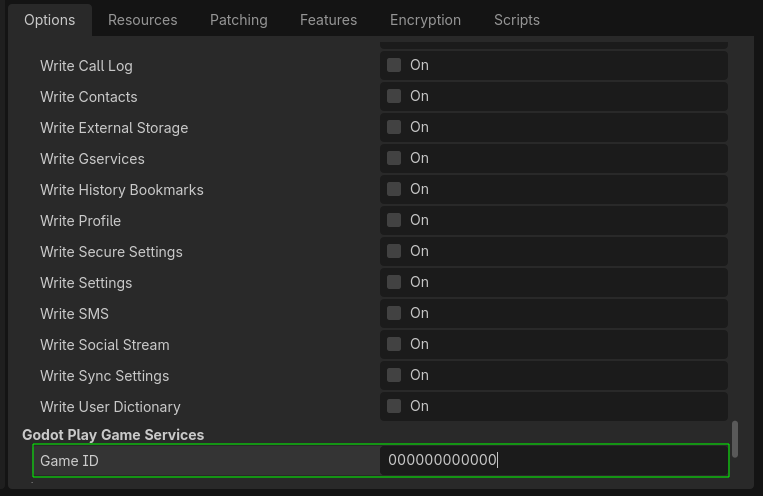Switch to the Features tab
Viewport: 763px width, 496px height.
coord(328,20)
